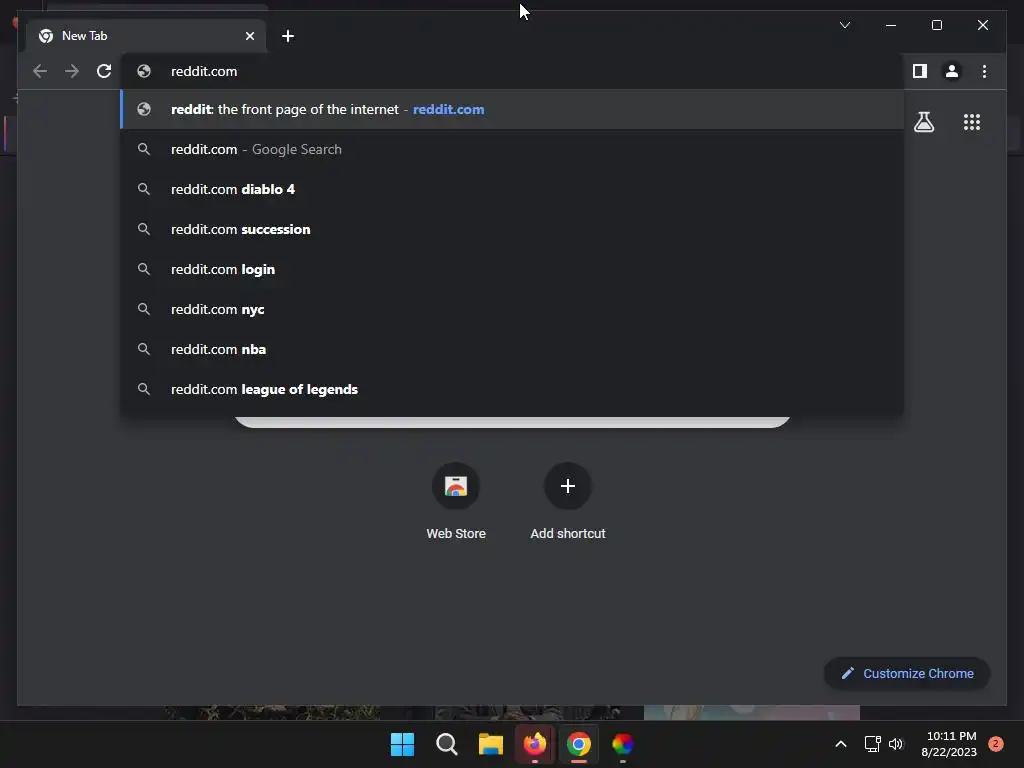Screen dimensions: 1024x768
Task: Open the clock showing 10:11 PM
Action: pos(949,744)
